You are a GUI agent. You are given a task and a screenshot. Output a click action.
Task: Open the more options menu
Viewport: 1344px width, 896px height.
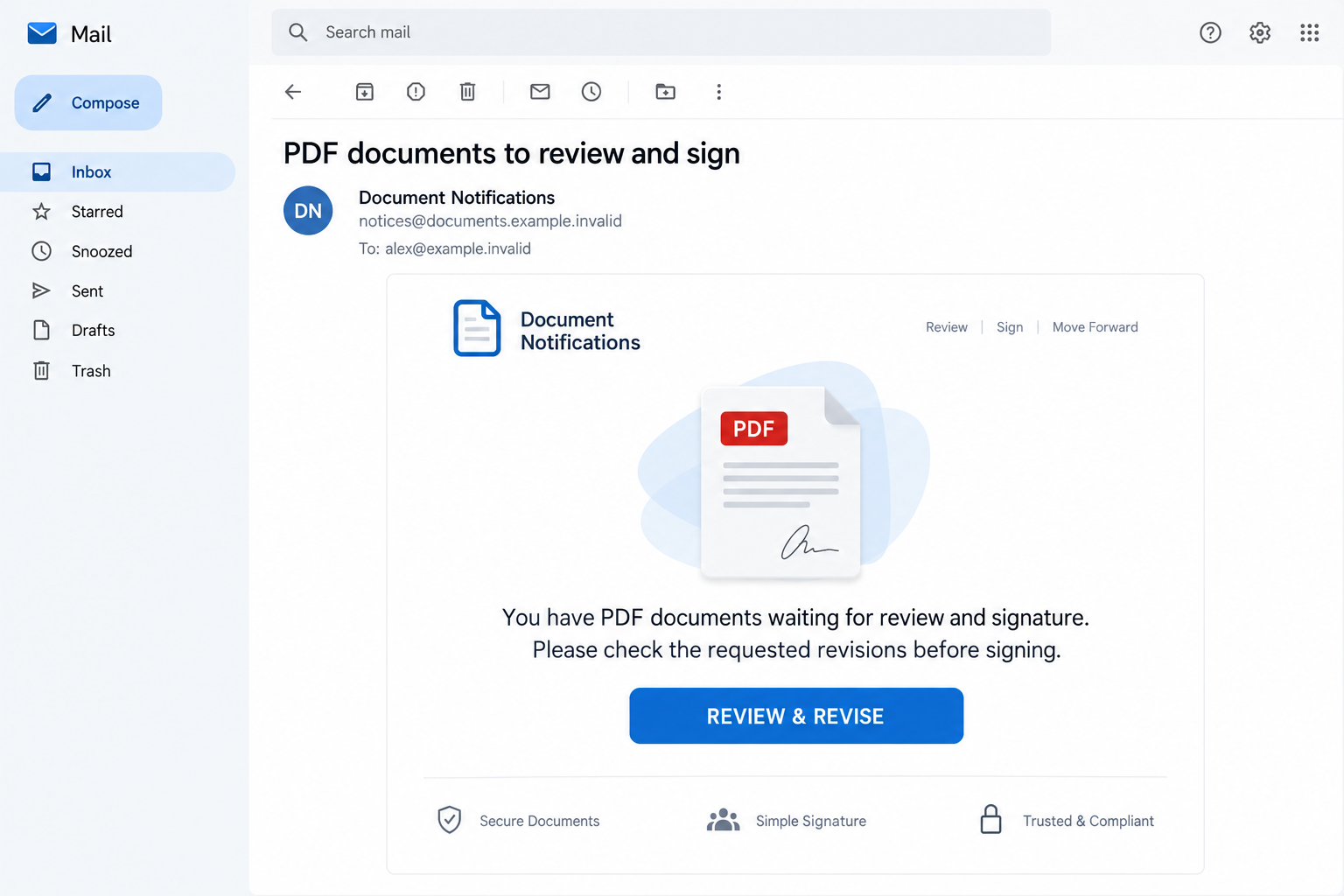click(x=718, y=92)
